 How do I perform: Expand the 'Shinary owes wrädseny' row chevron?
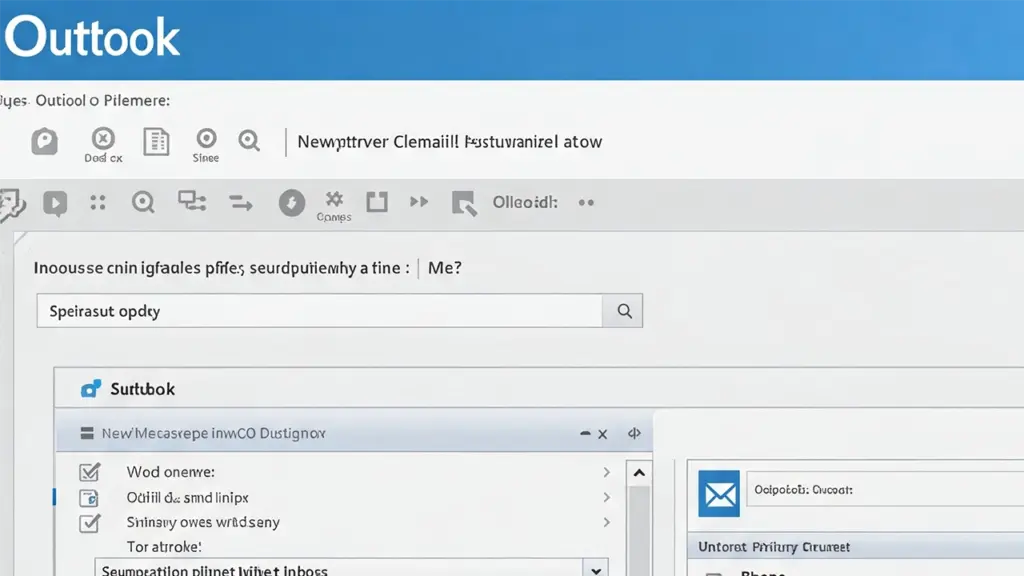click(x=606, y=522)
